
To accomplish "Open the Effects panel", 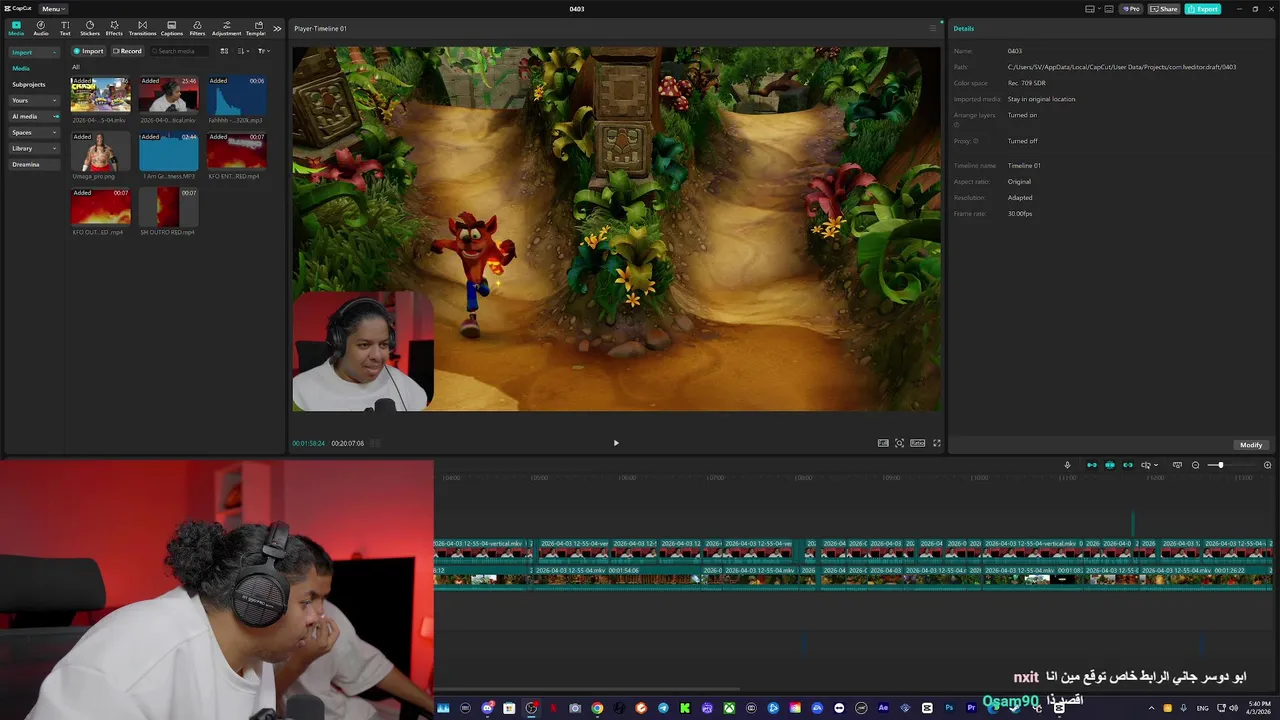I will click(x=114, y=28).
